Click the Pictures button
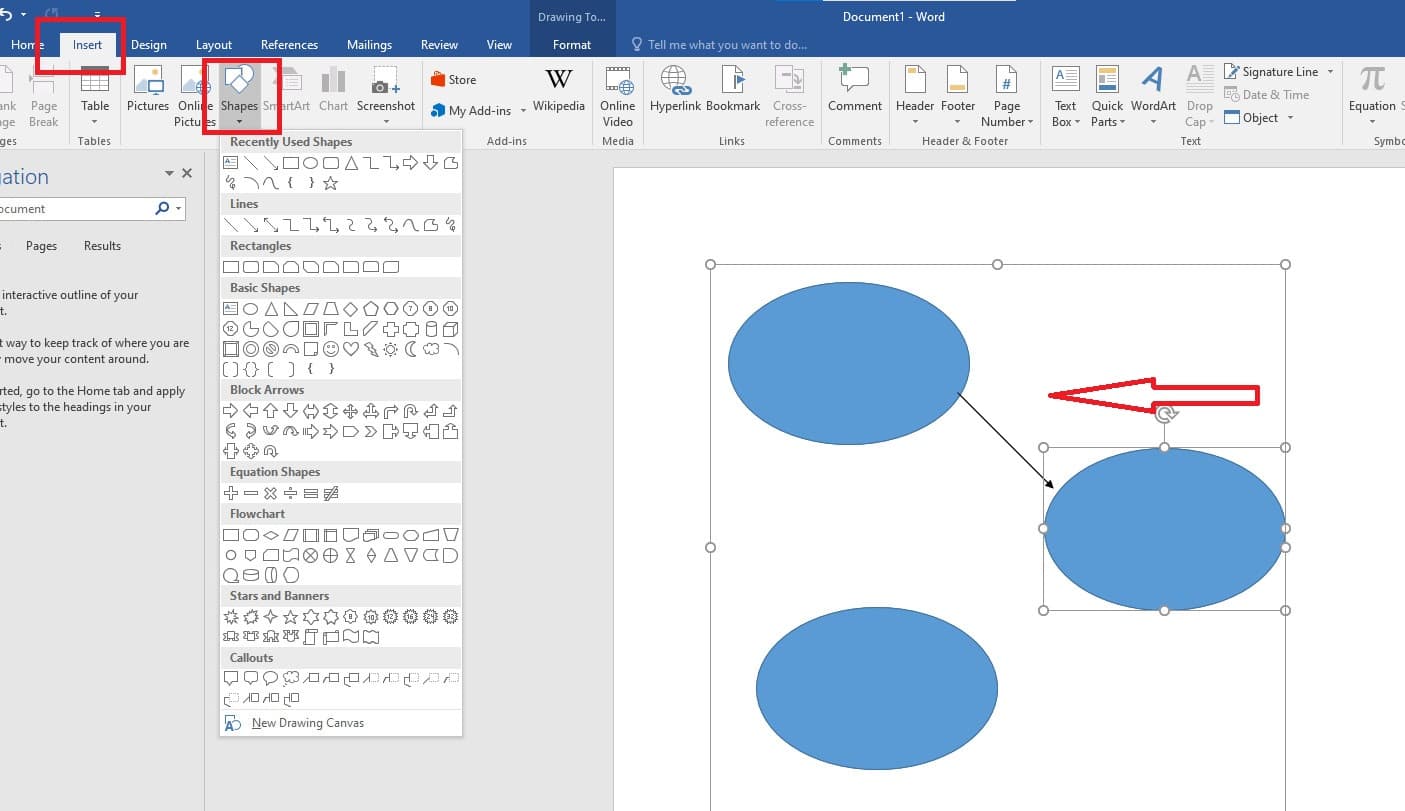The width and height of the screenshot is (1405, 811). (x=148, y=90)
